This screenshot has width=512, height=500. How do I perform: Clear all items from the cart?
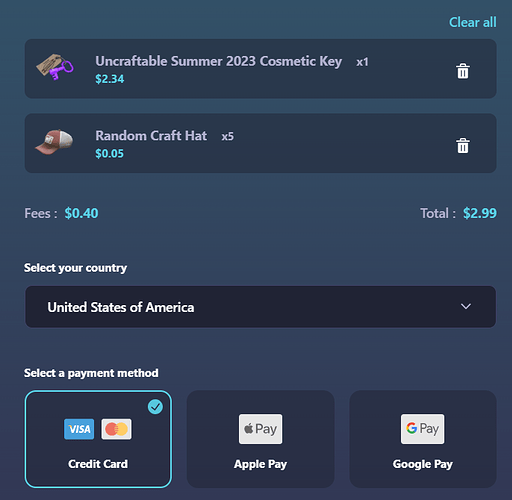pyautogui.click(x=473, y=22)
